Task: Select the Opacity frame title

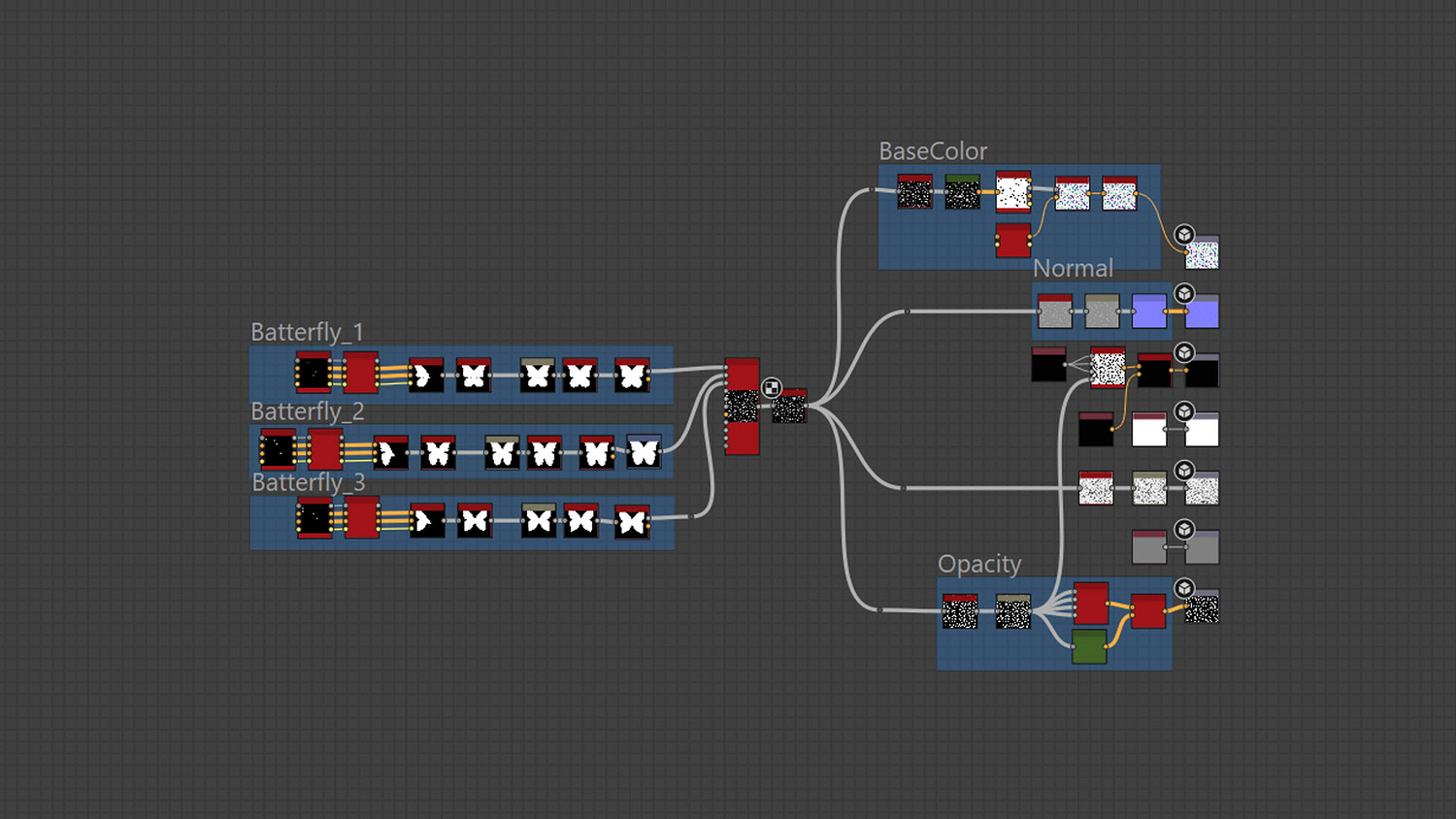Action: coord(979,564)
